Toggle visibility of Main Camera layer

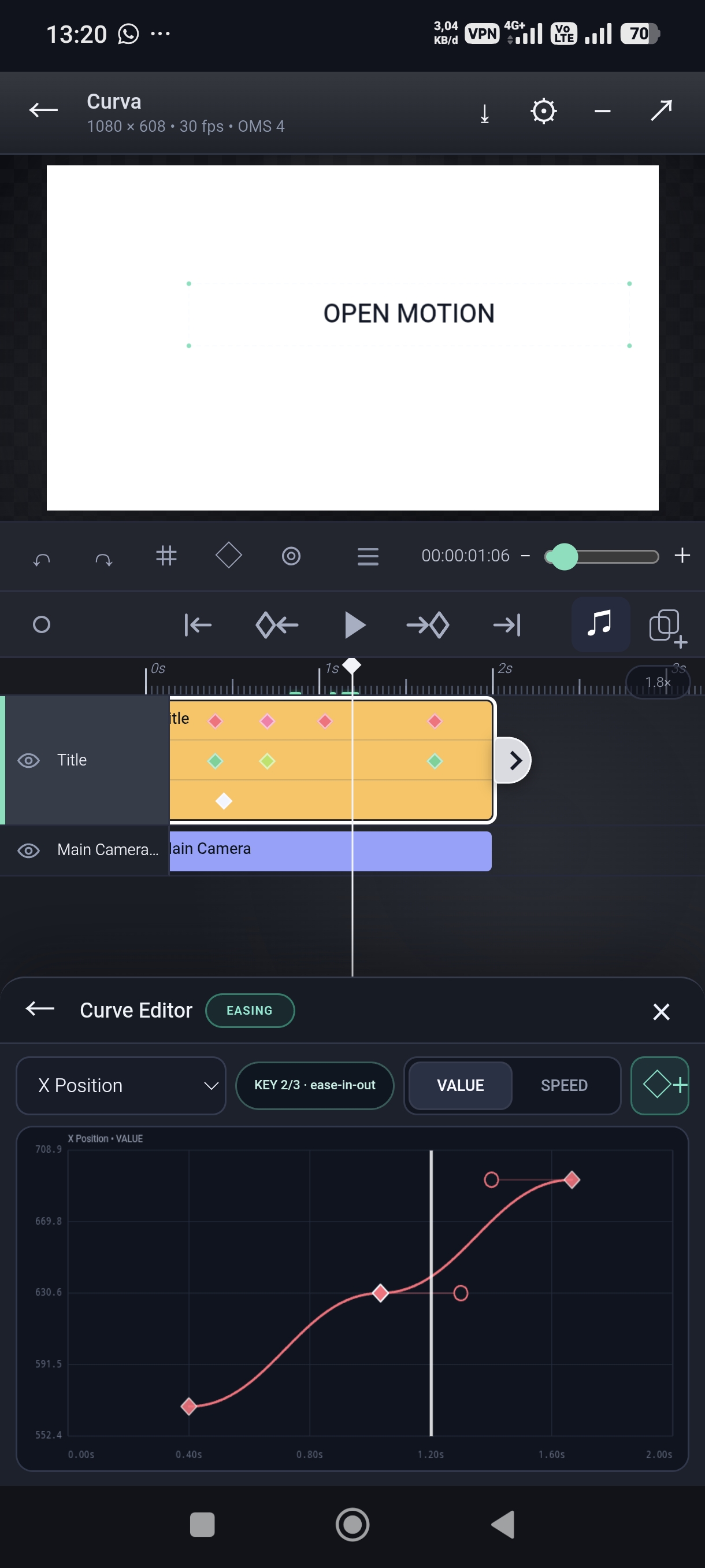28,850
